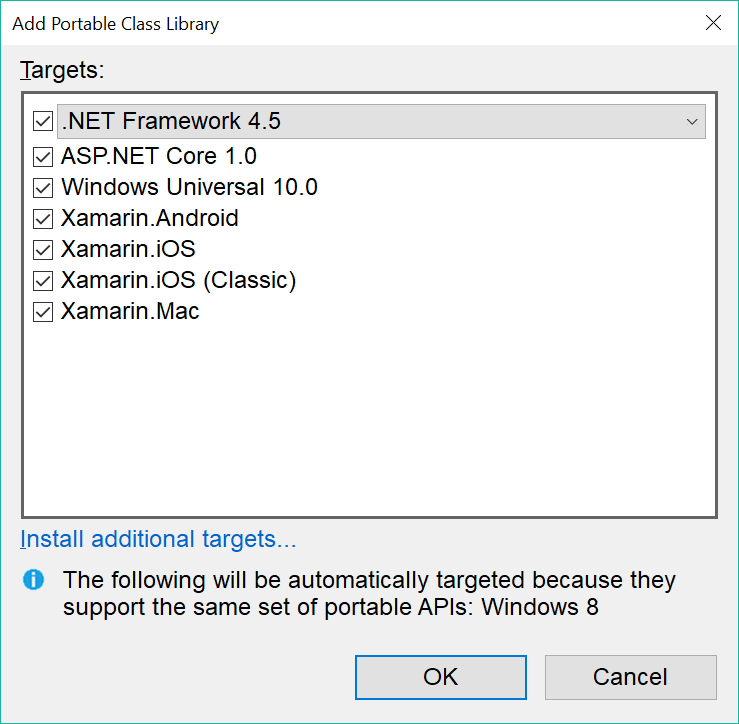Close the Add Portable Class Library window
The image size is (739, 724).
pos(713,23)
